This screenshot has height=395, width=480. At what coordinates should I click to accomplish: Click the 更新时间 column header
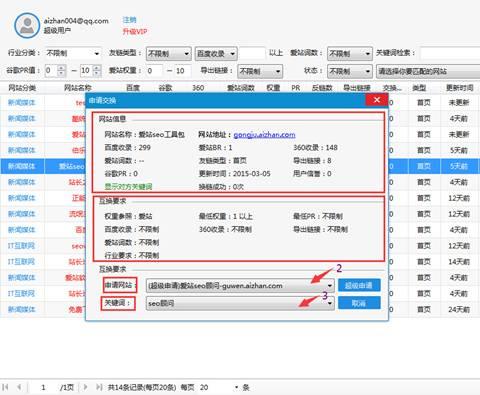(x=460, y=88)
